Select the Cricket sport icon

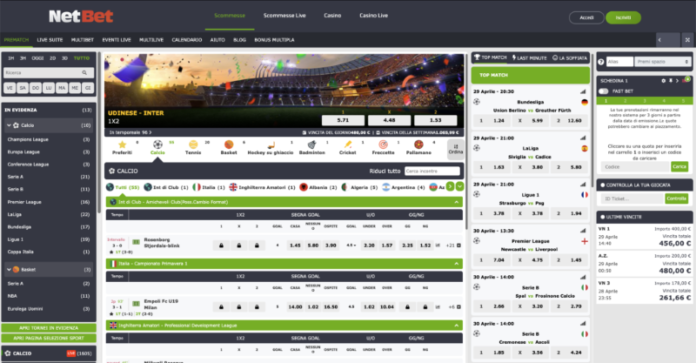[x=348, y=144]
